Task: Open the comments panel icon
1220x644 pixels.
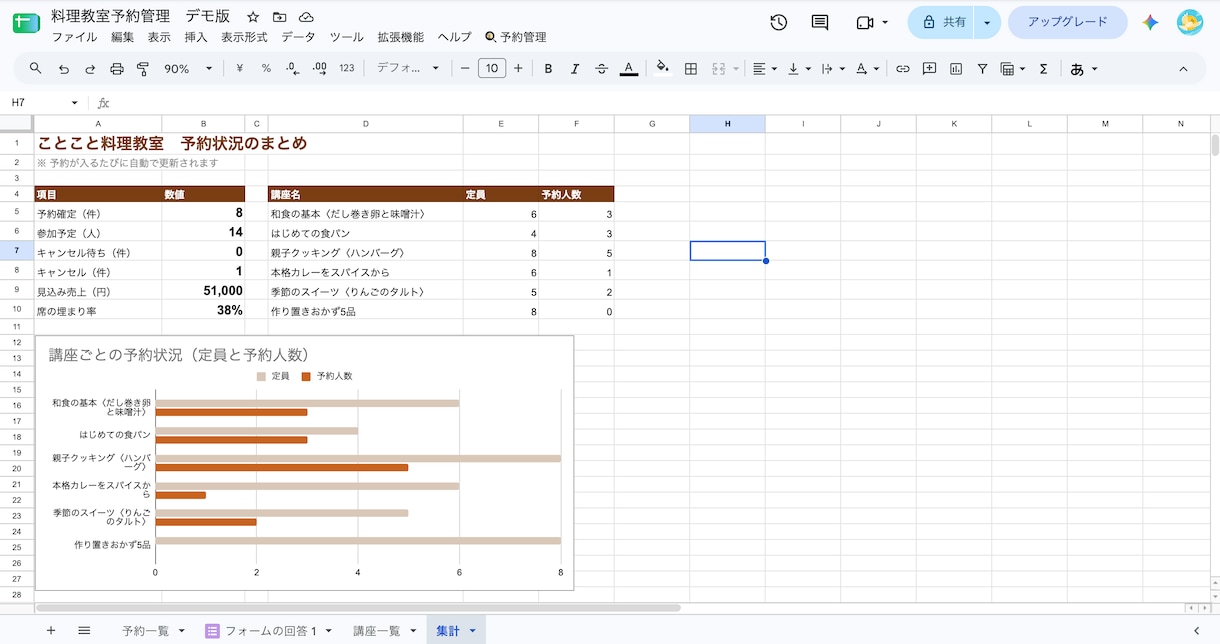Action: click(x=820, y=22)
